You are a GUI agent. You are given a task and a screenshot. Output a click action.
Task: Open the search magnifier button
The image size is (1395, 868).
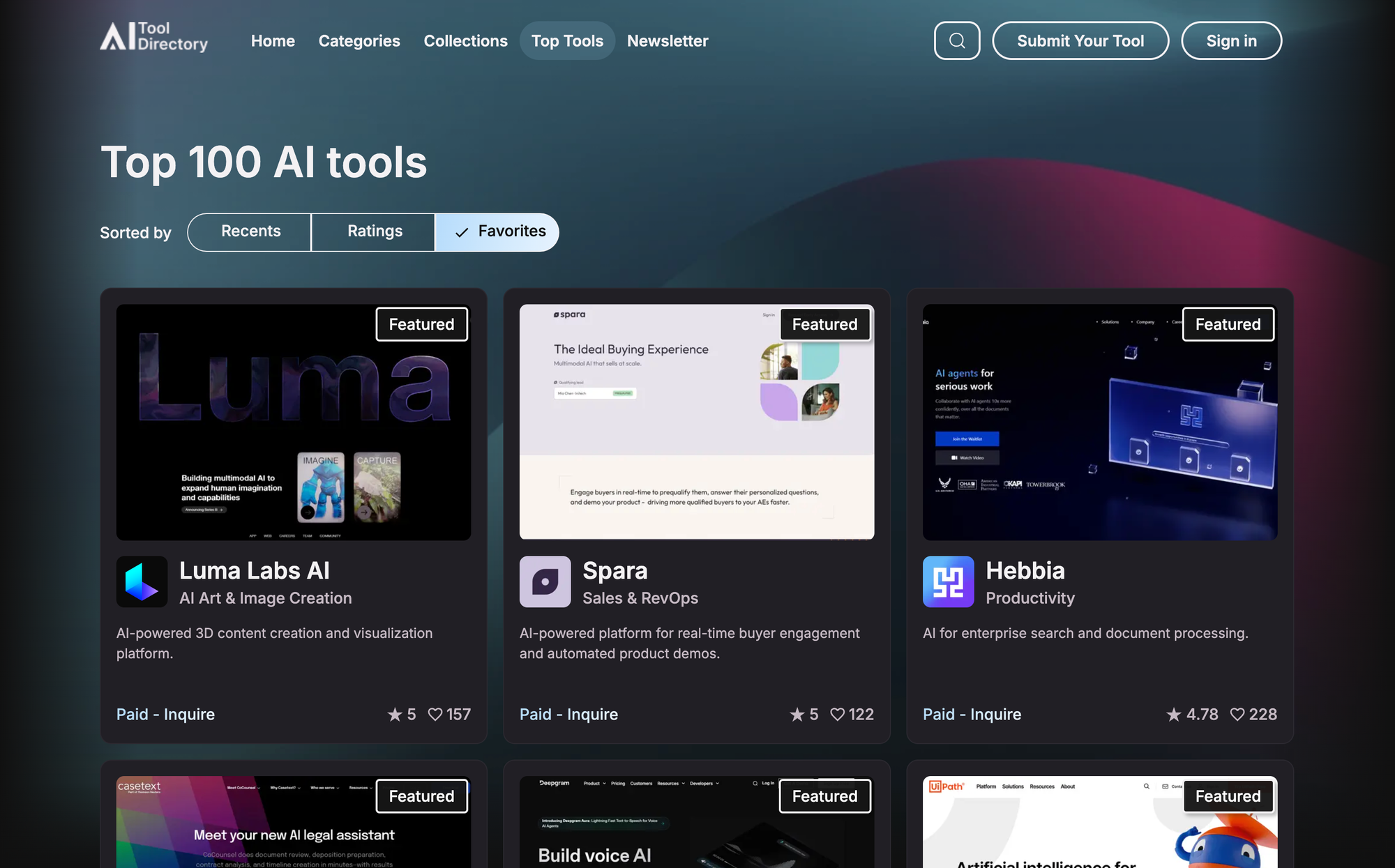(x=957, y=40)
